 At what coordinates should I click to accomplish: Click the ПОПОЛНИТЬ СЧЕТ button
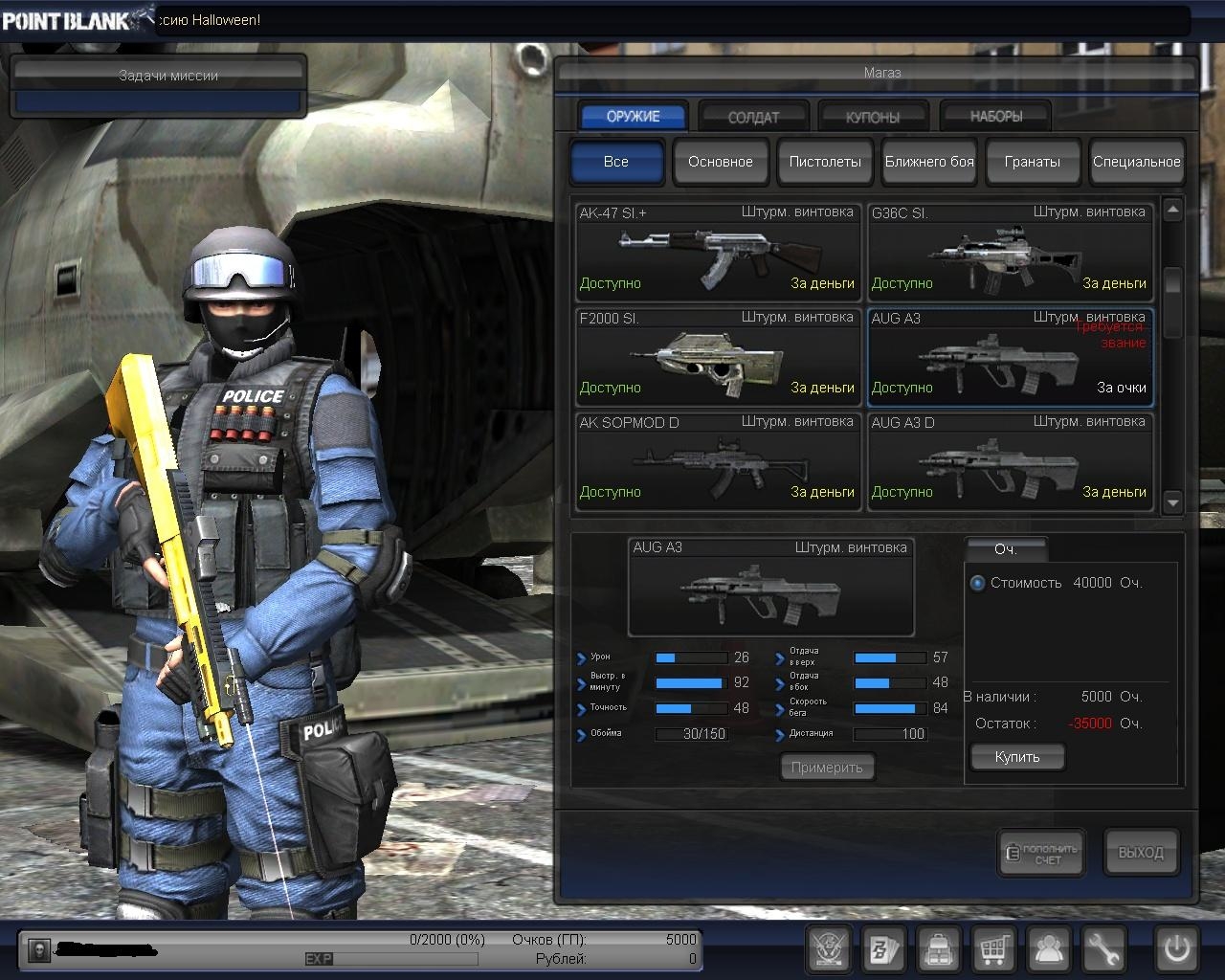(1041, 853)
